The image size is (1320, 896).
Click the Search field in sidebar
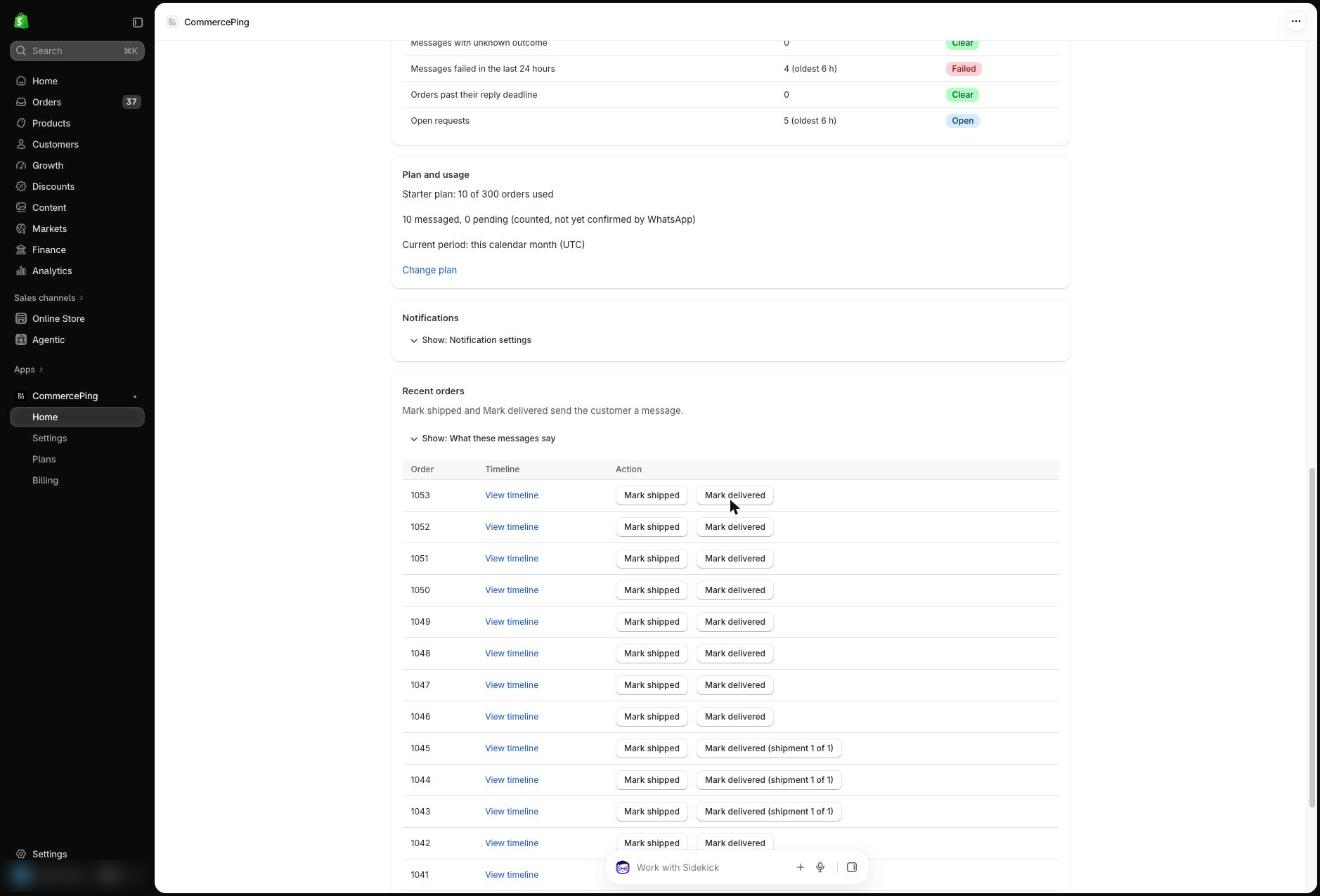click(77, 50)
